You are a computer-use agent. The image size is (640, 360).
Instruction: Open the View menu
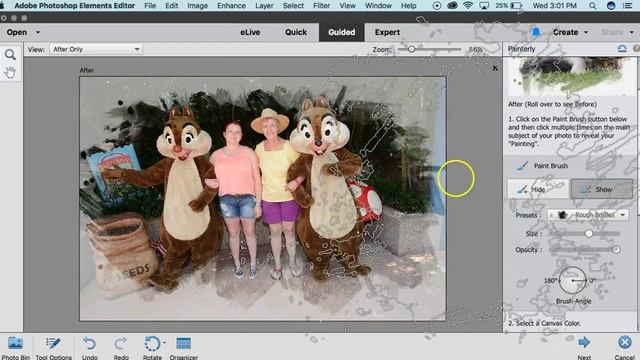coord(347,6)
